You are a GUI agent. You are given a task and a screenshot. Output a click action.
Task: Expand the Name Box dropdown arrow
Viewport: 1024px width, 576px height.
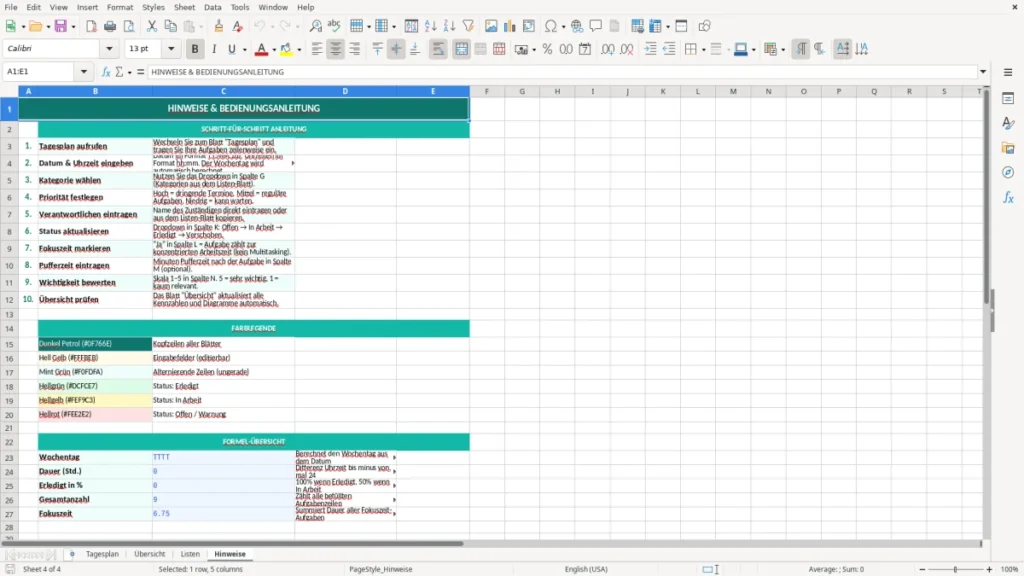(84, 72)
